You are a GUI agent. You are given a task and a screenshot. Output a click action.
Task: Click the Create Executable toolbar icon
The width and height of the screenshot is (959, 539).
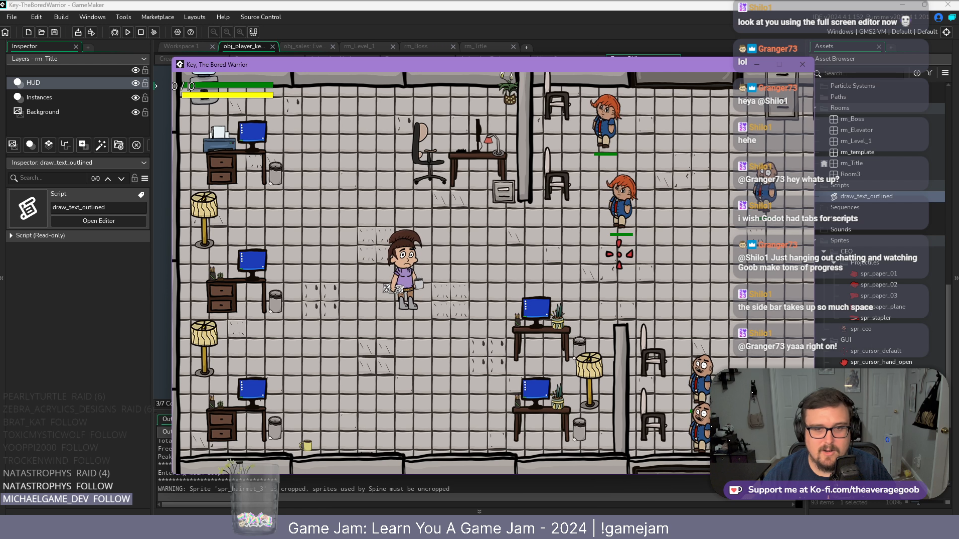click(78, 32)
